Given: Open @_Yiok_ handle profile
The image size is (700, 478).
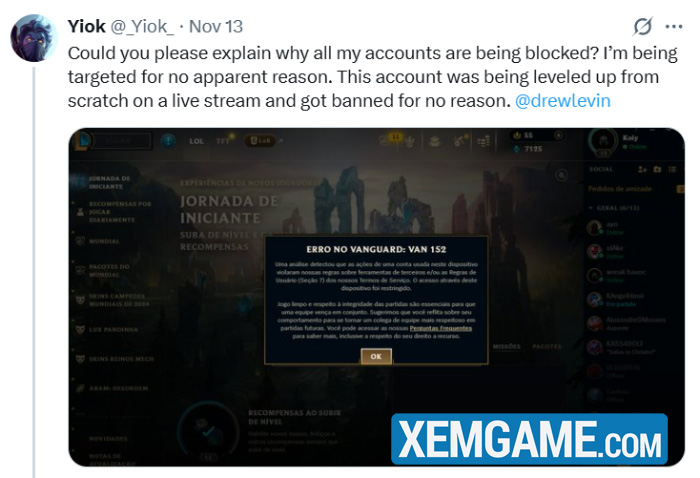Looking at the screenshot, I should [x=142, y=27].
